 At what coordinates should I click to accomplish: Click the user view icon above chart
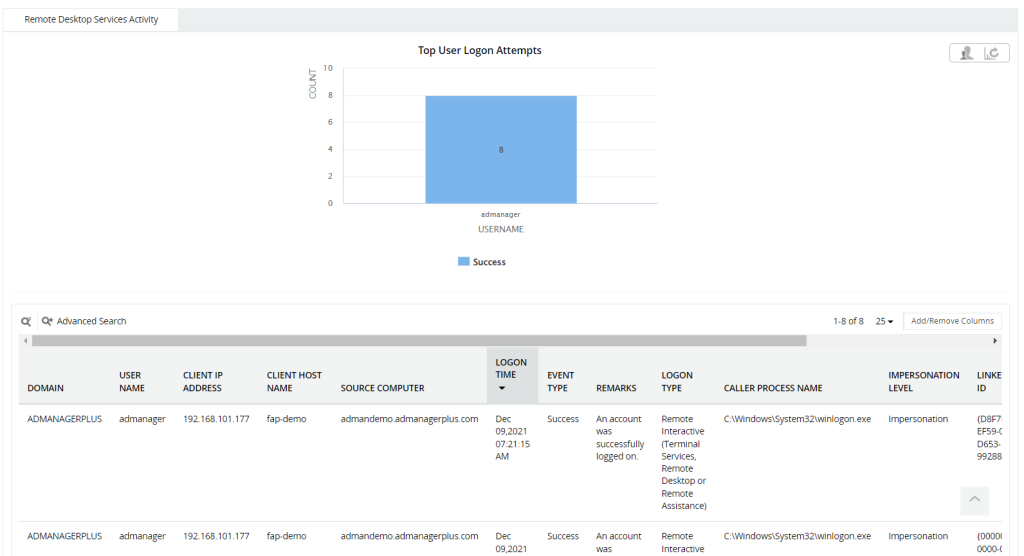pyautogui.click(x=966, y=54)
